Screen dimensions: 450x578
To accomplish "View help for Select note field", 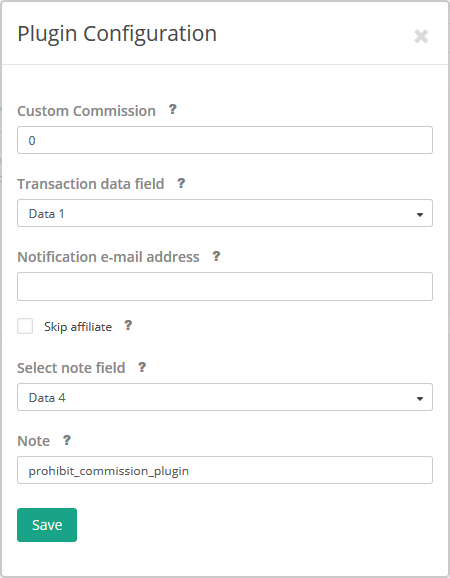I will point(142,367).
